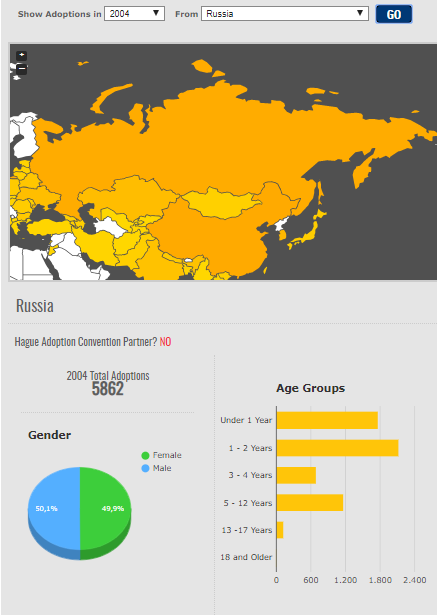Select Japan on the map
Screen dimensions: 437x615
308,233
